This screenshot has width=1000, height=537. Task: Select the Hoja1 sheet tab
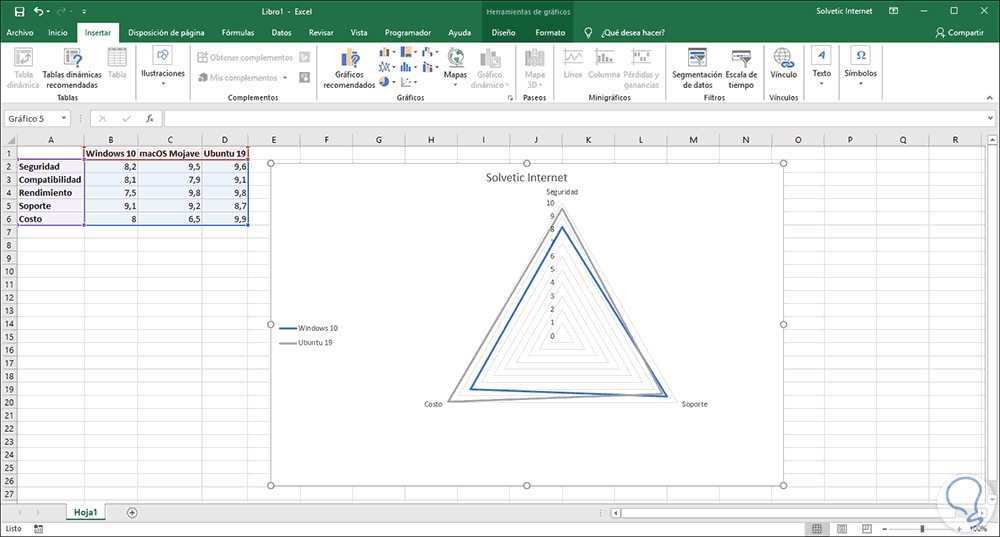click(85, 512)
